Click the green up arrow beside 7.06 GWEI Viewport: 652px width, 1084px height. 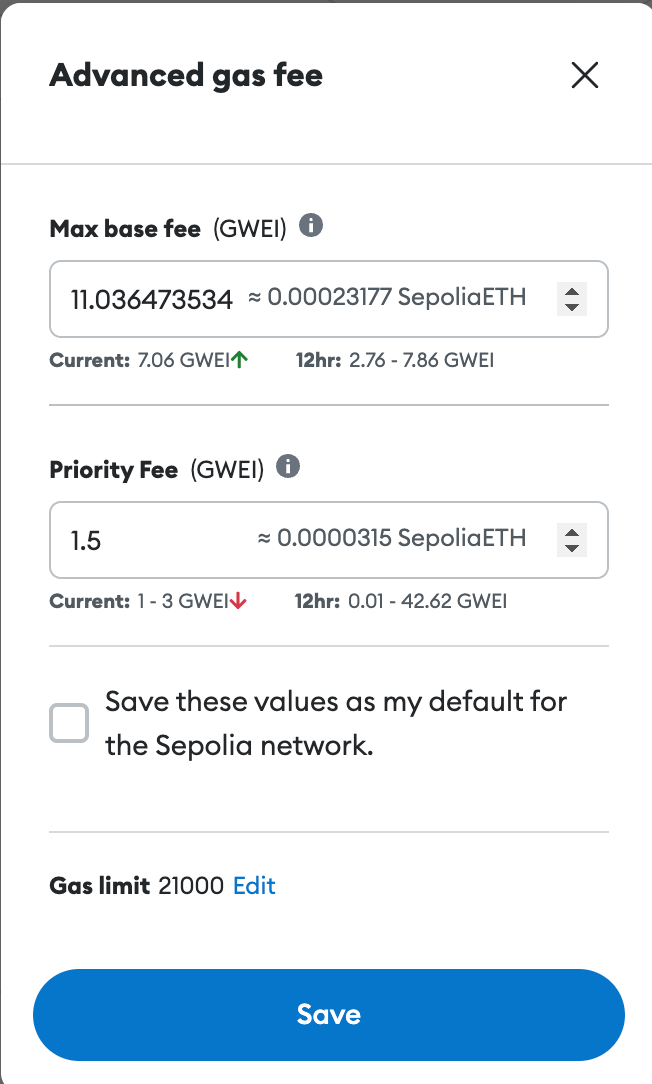point(239,359)
